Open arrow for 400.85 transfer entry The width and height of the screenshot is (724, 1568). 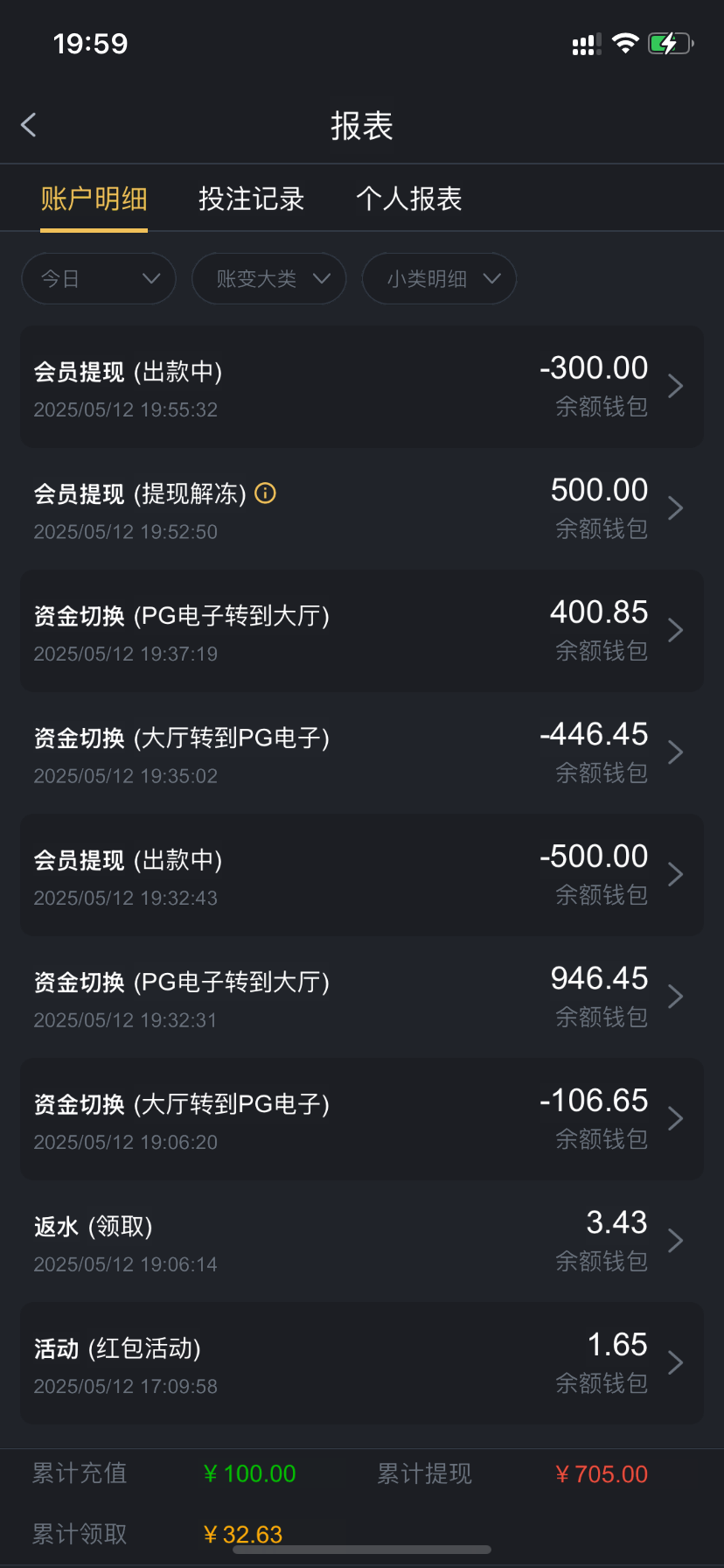(x=675, y=630)
